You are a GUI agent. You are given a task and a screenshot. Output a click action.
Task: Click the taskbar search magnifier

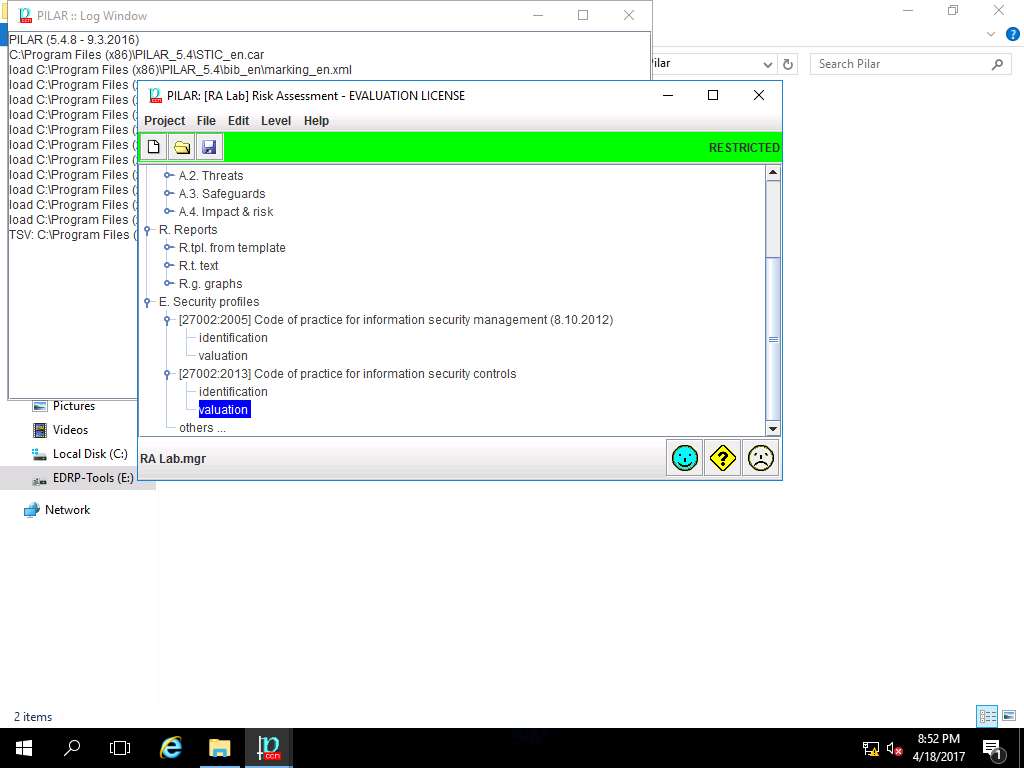pyautogui.click(x=72, y=748)
